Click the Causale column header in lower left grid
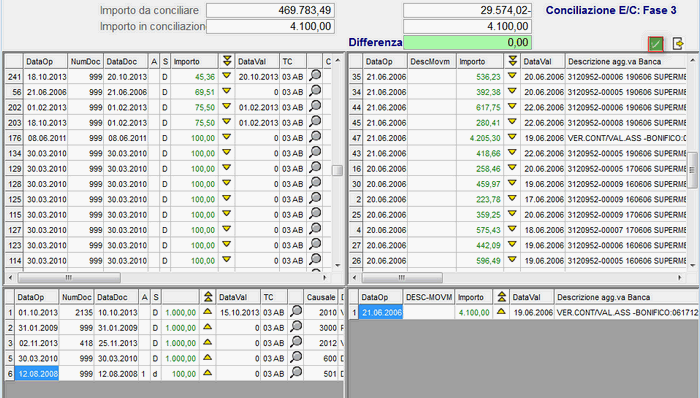This screenshot has height=398, width=700. click(321, 297)
